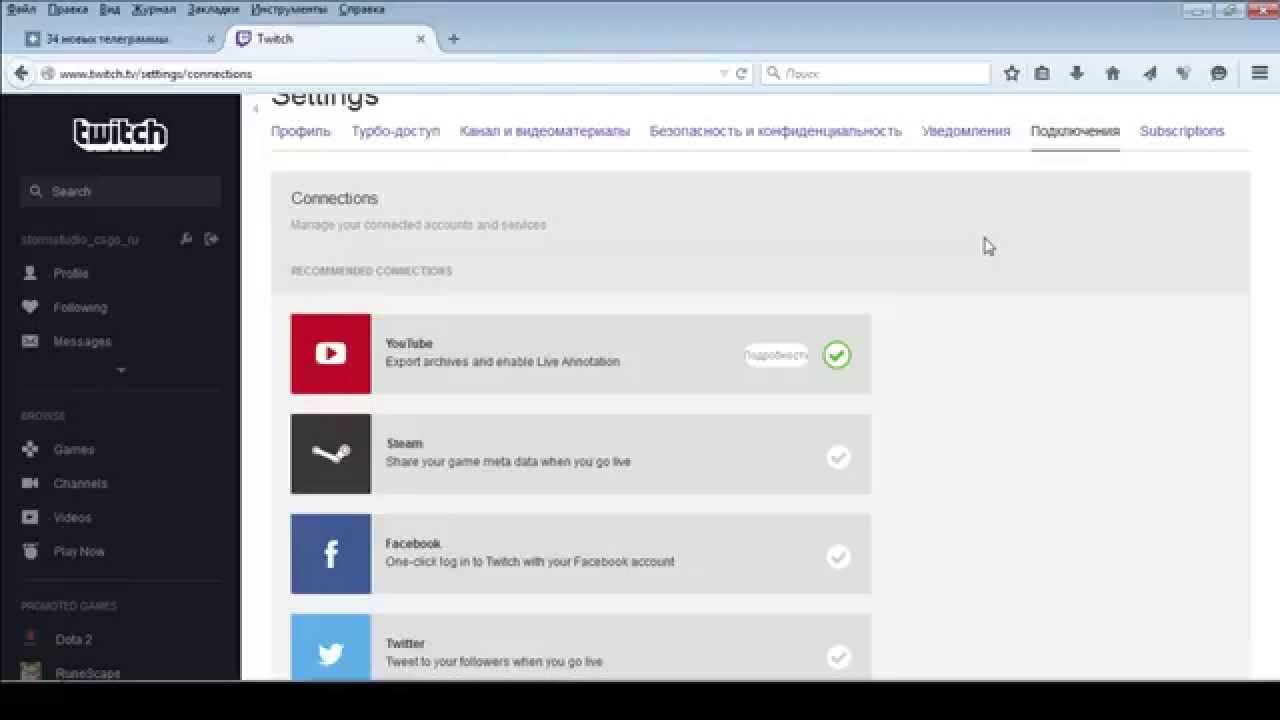Click the browser Поиск search box
1280x720 pixels.
(876, 73)
